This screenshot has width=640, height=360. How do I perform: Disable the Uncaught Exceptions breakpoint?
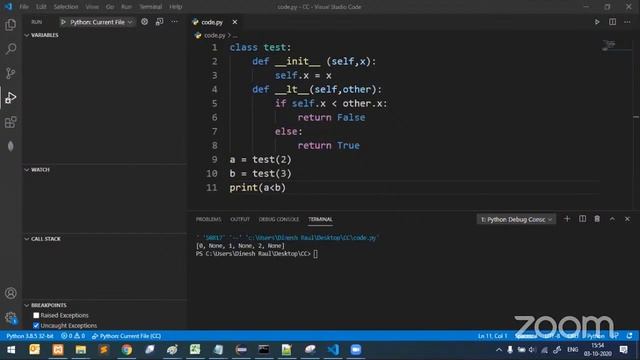36,326
